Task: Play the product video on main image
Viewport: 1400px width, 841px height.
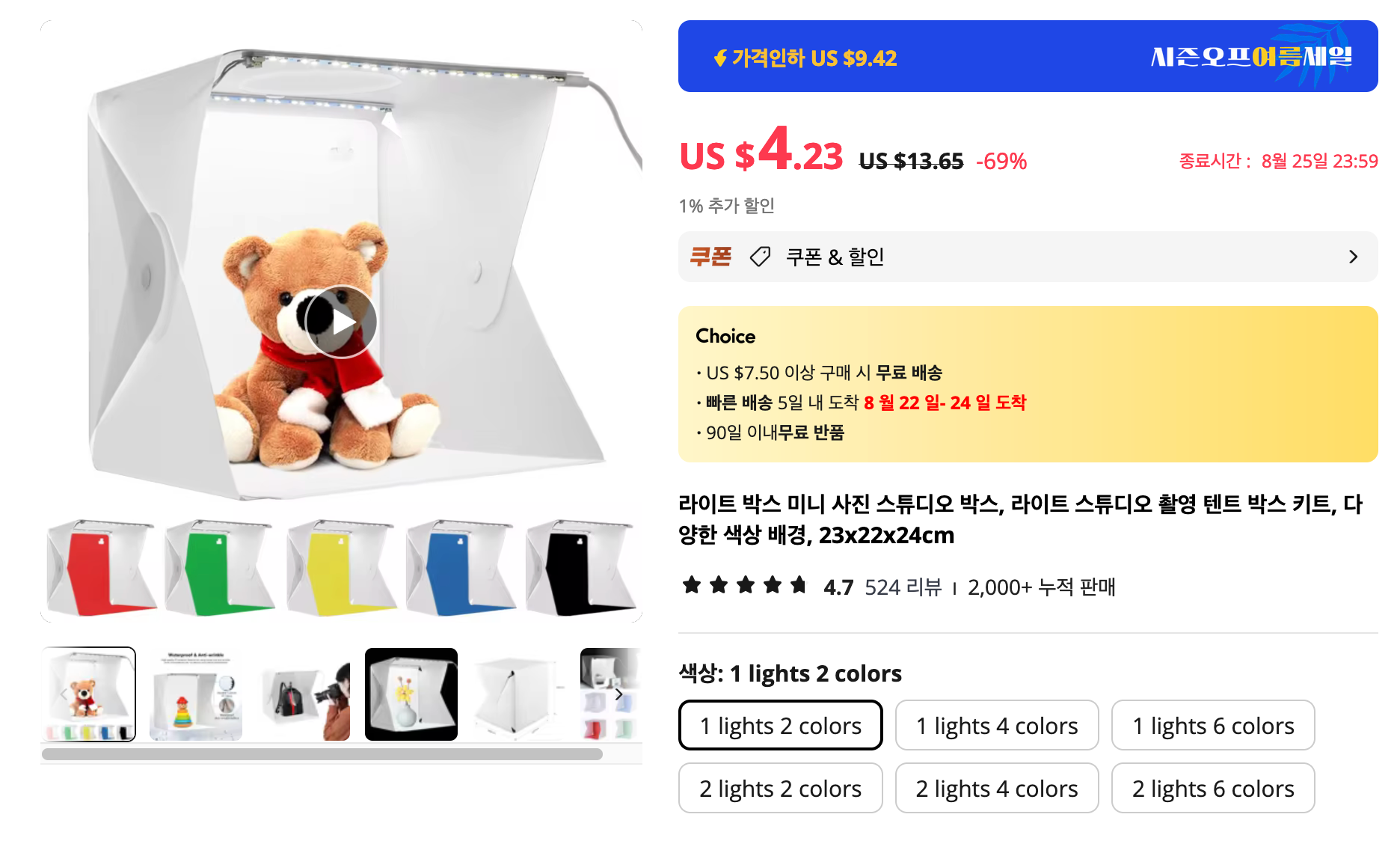Action: pyautogui.click(x=341, y=322)
